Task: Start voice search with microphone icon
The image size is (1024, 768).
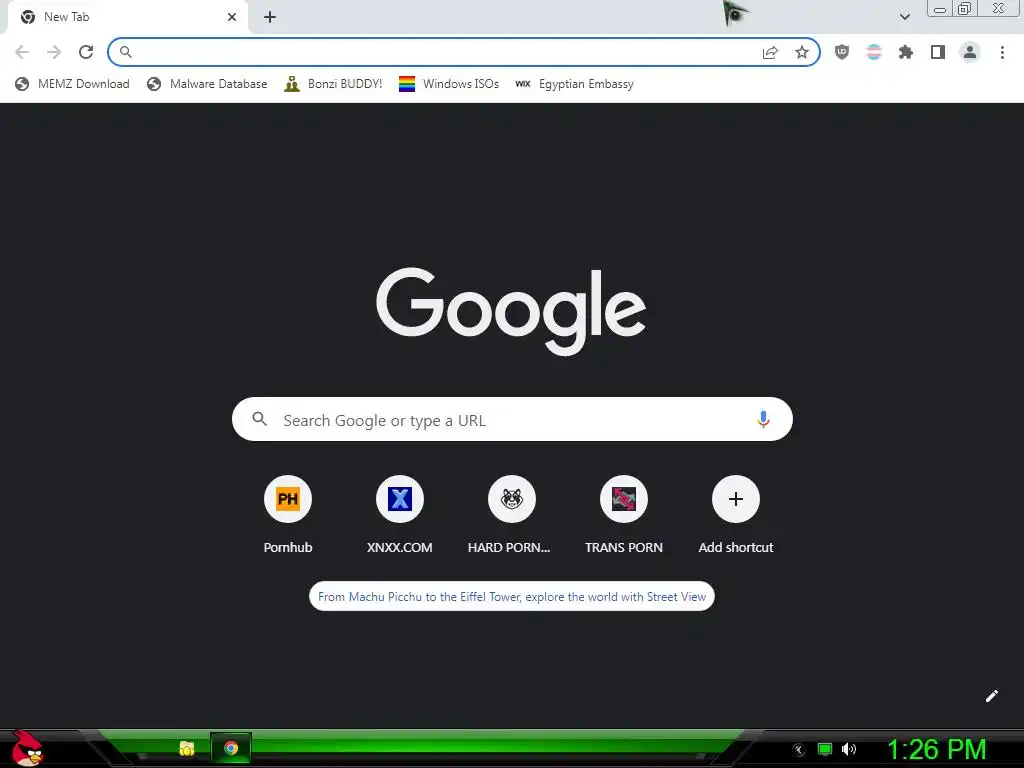Action: (x=763, y=419)
